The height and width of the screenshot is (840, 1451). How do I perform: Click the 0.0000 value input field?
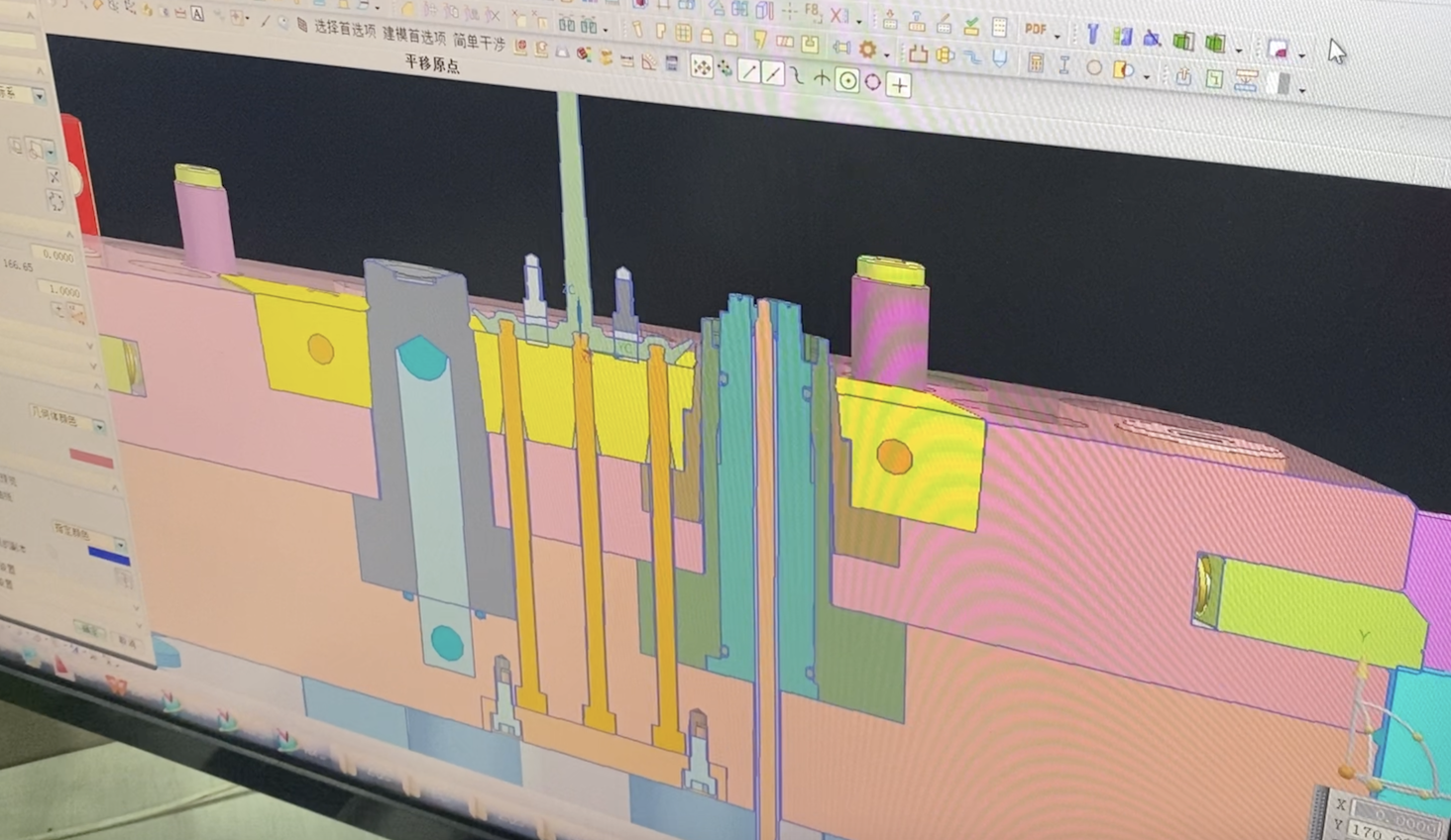click(x=56, y=256)
